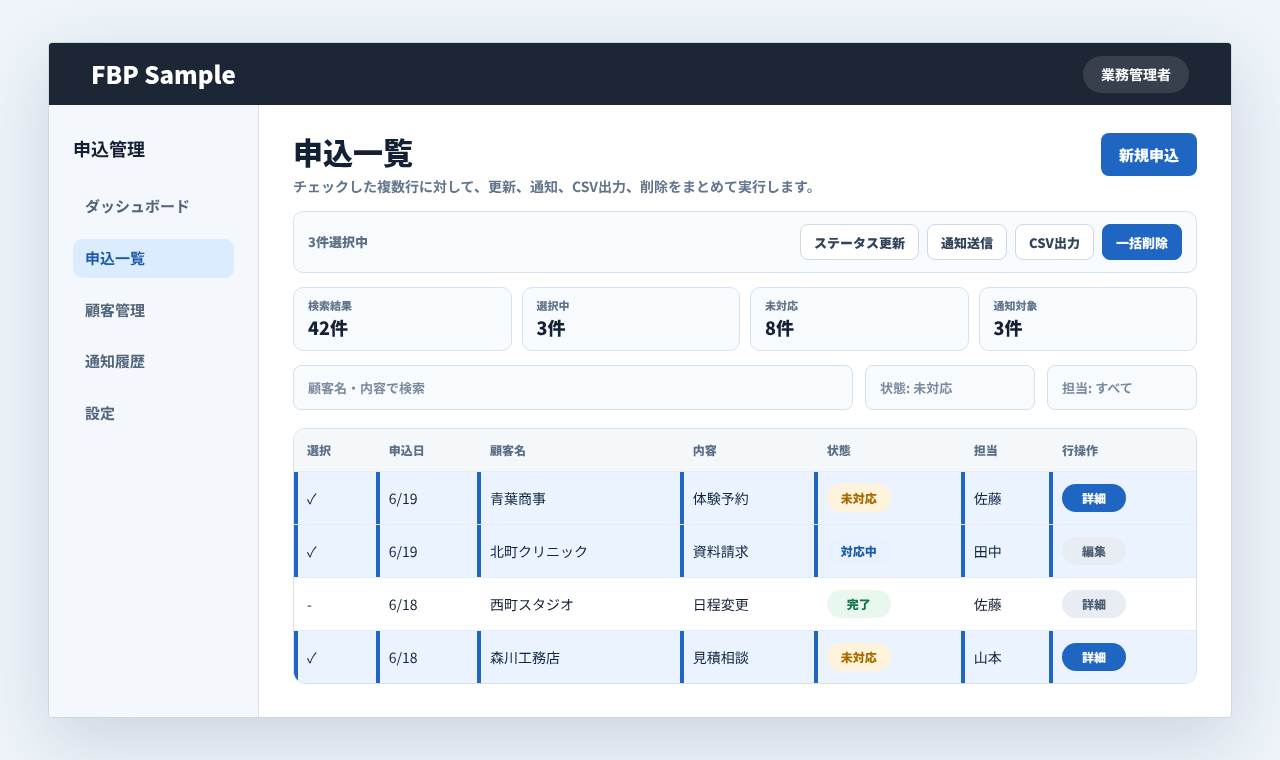This screenshot has height=760, width=1280.
Task: Click 編集 for 北町クリニック
Action: (1094, 551)
